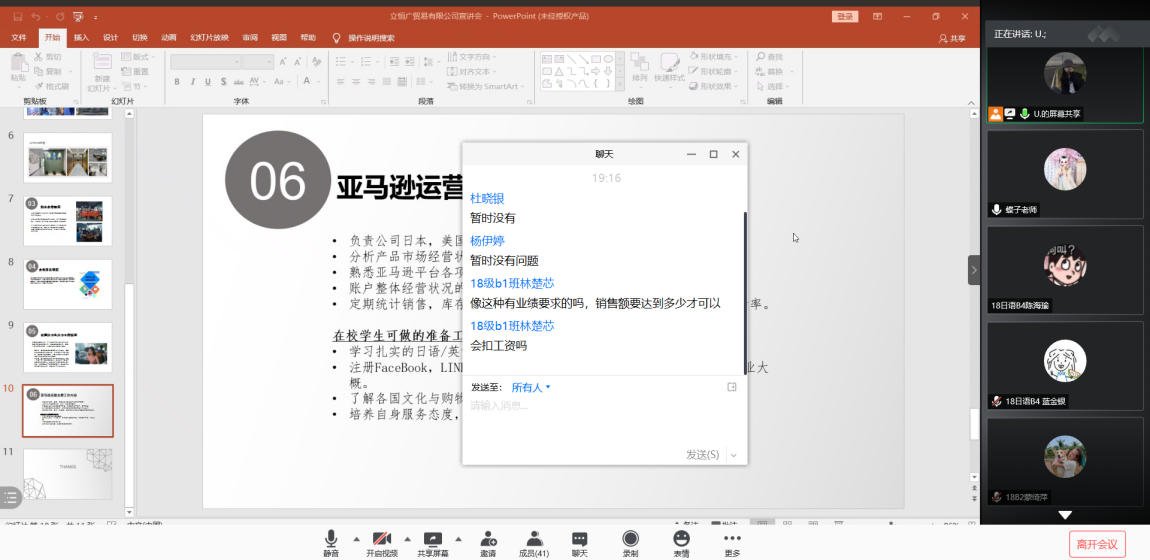The image size is (1150, 560).
Task: Open the emoji reactions icon
Action: click(x=681, y=540)
